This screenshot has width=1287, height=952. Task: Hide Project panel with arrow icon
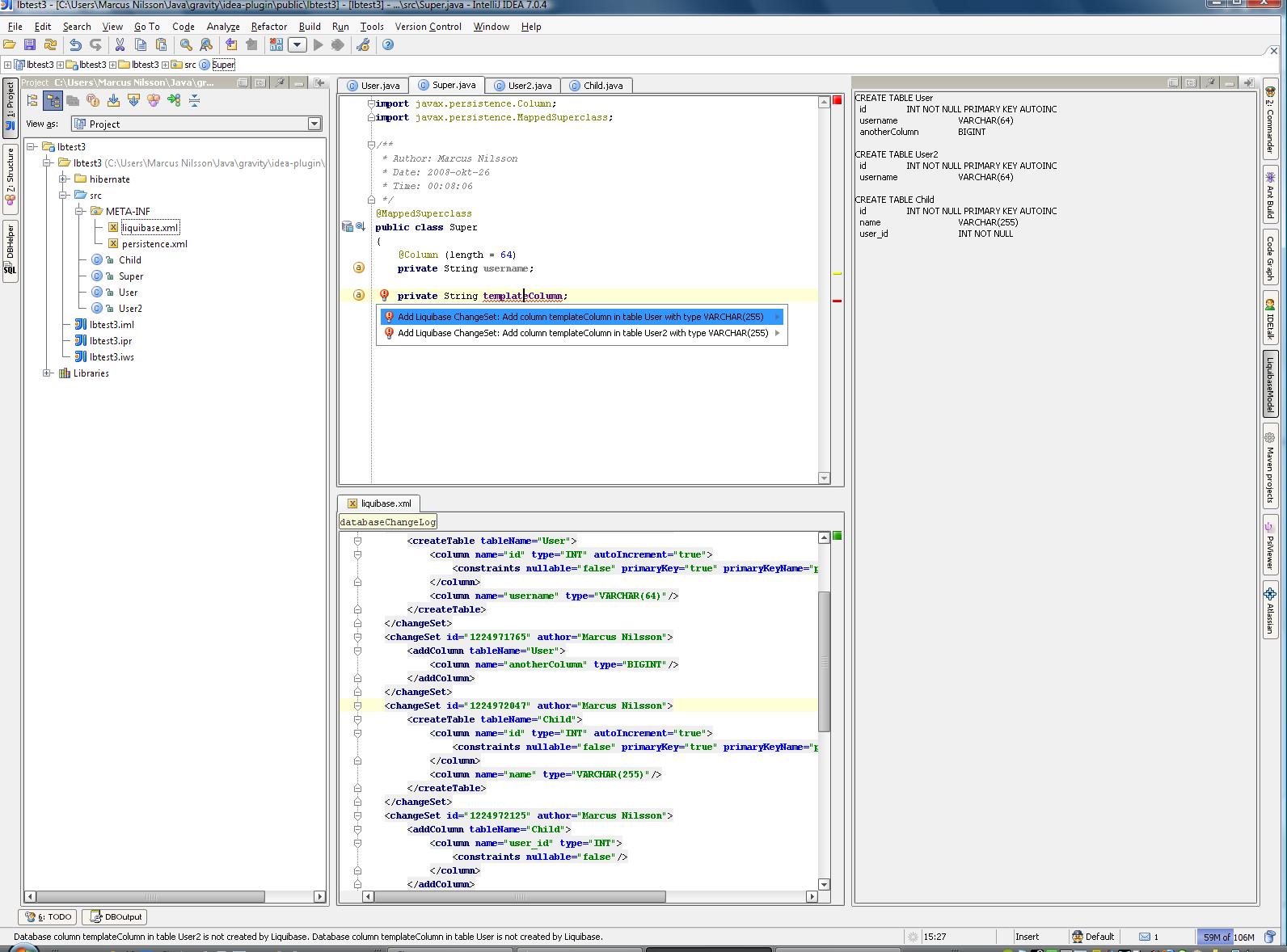point(319,82)
